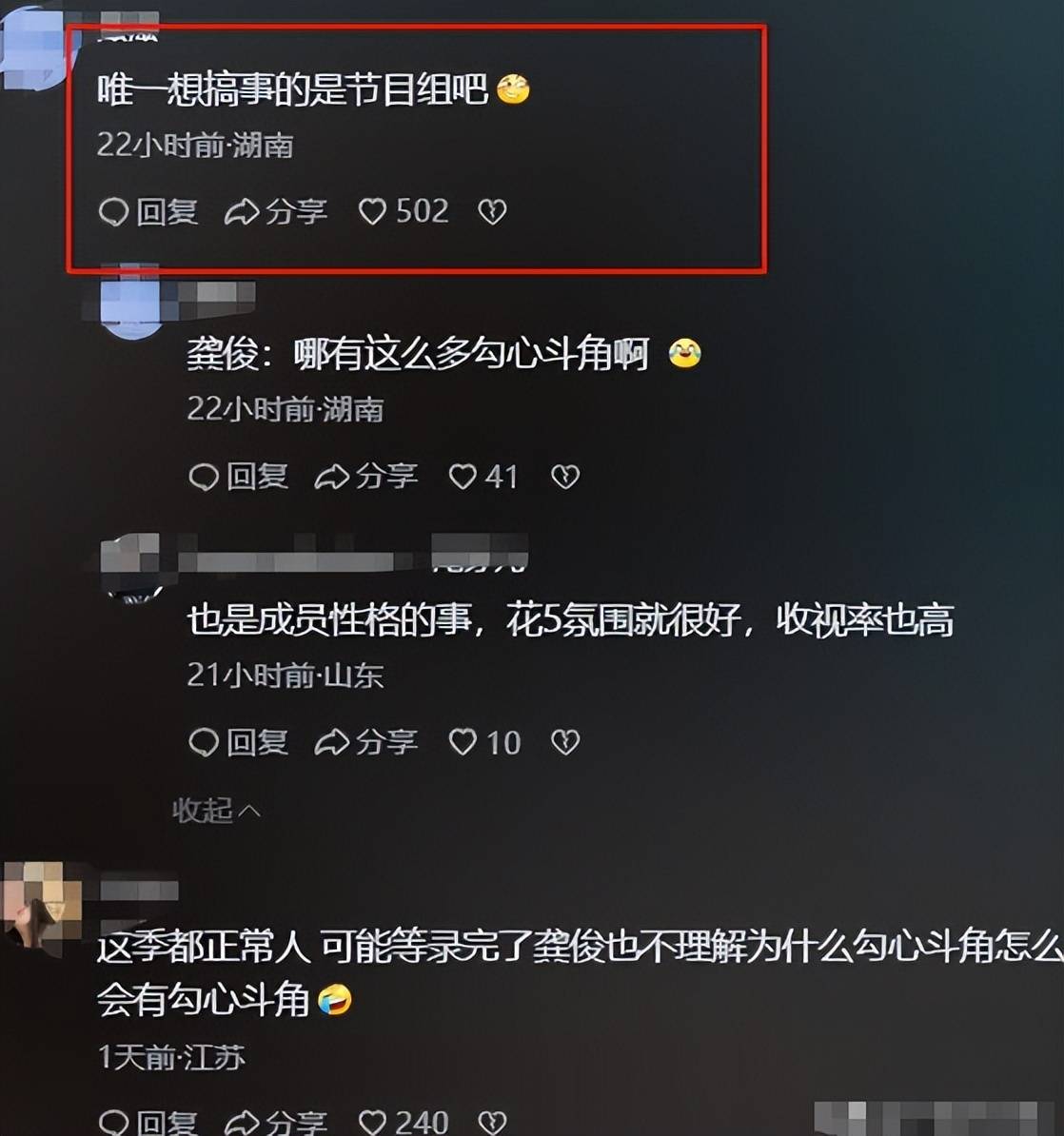Open the comment text 唯一想搞事的是节目组吧
This screenshot has width=1064, height=1136.
(x=293, y=89)
